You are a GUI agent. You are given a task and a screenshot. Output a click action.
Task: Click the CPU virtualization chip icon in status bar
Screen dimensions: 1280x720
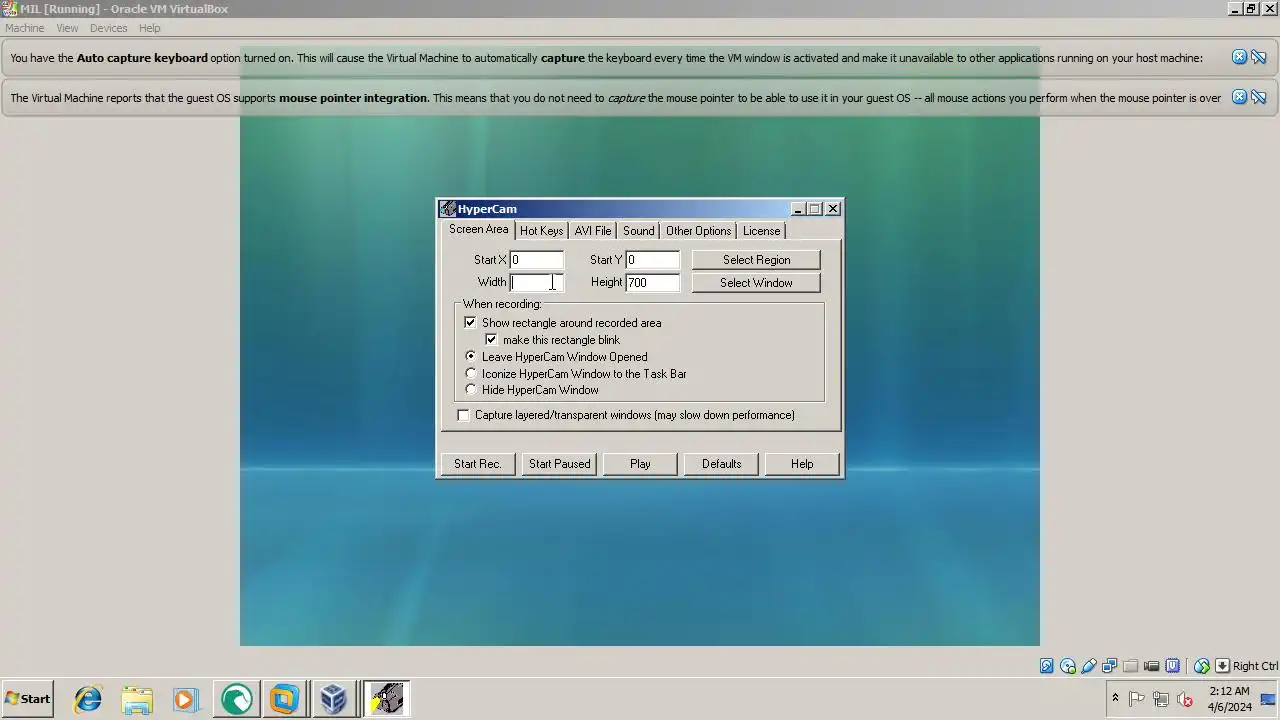[1173, 666]
